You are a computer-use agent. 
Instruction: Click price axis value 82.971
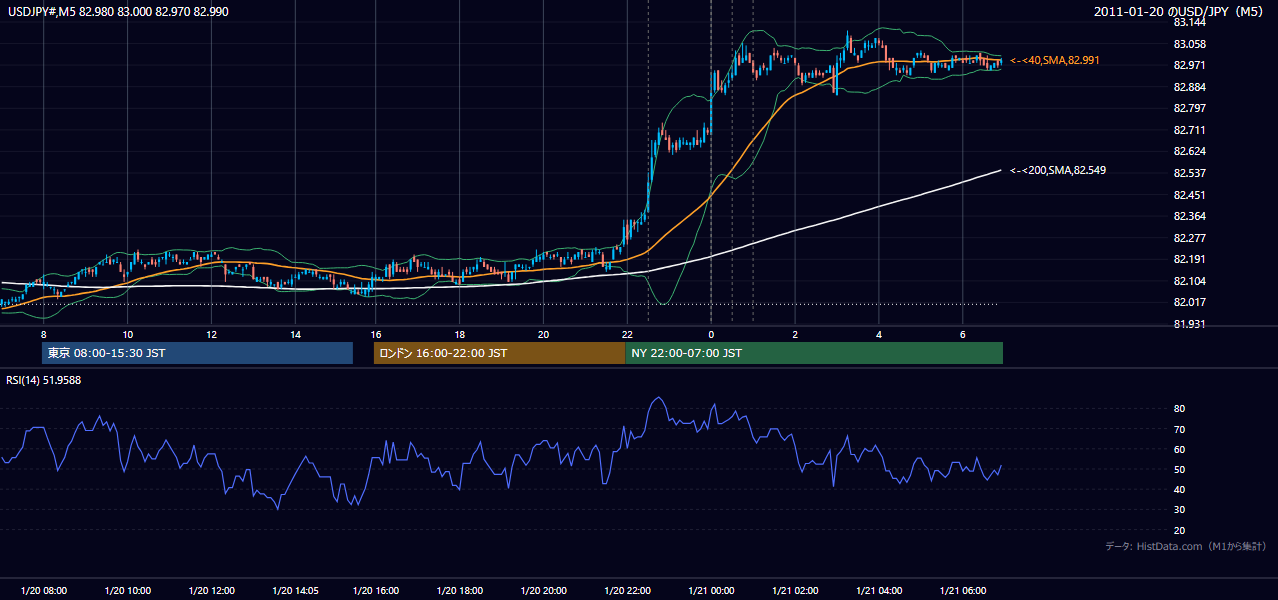tap(1189, 65)
